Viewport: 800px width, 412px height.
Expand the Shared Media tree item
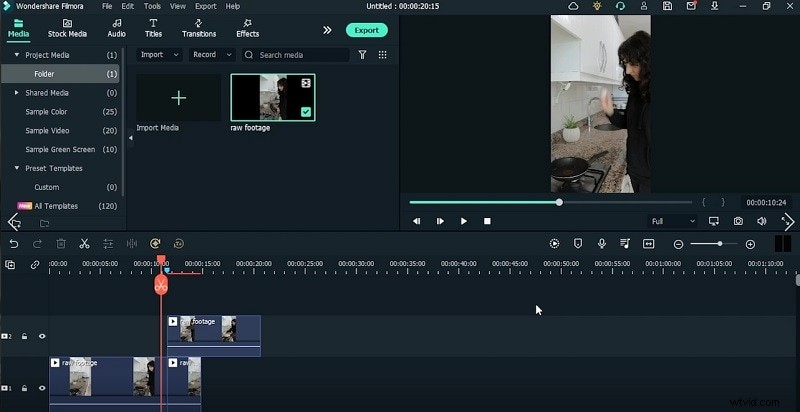[x=17, y=93]
